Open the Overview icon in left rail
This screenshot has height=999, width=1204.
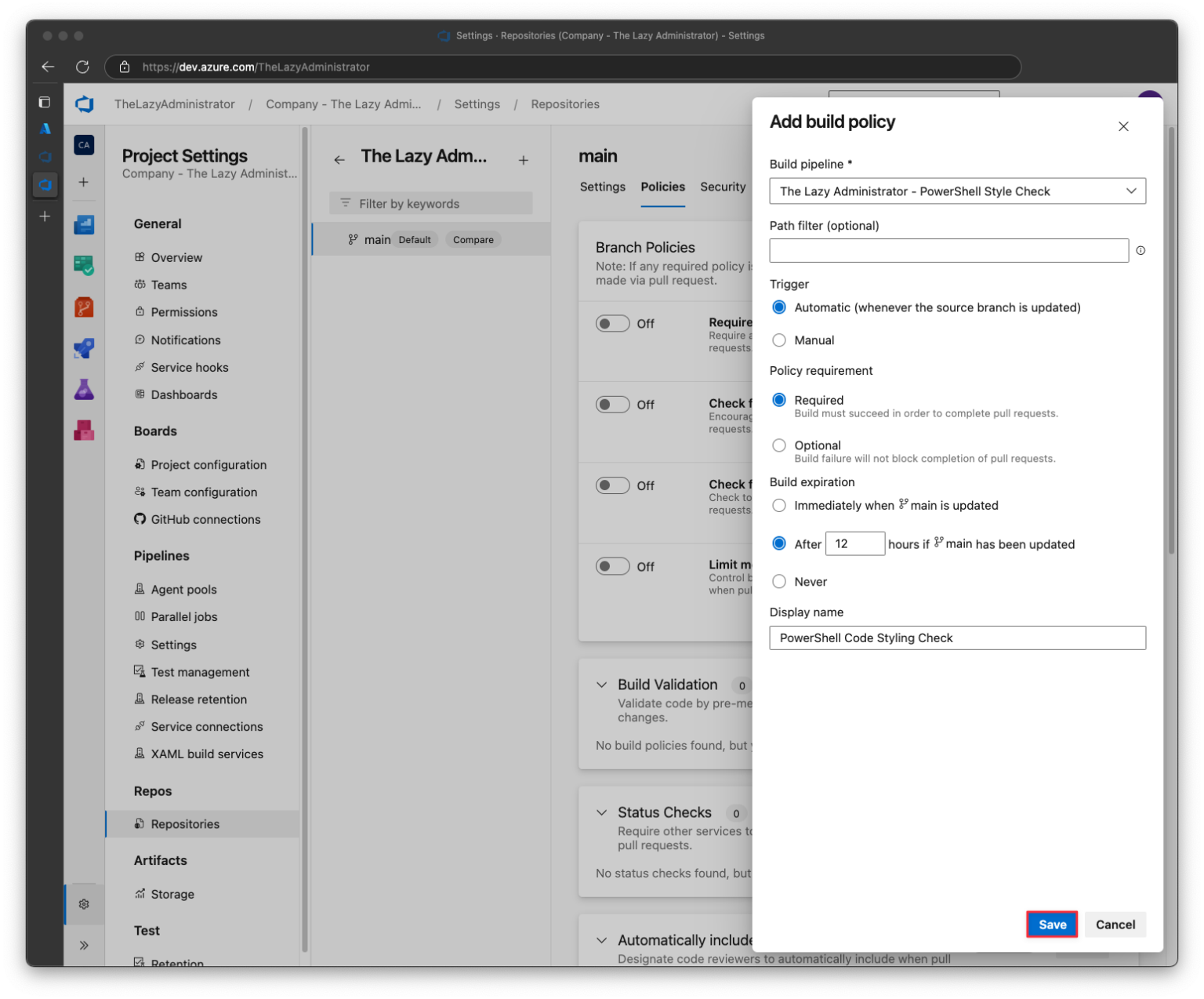(84, 225)
